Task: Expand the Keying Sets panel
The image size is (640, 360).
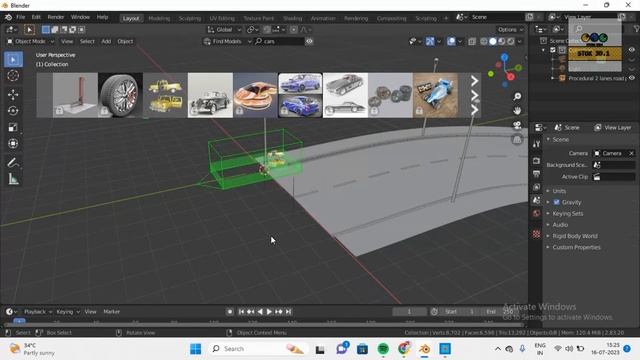Action: (568, 213)
